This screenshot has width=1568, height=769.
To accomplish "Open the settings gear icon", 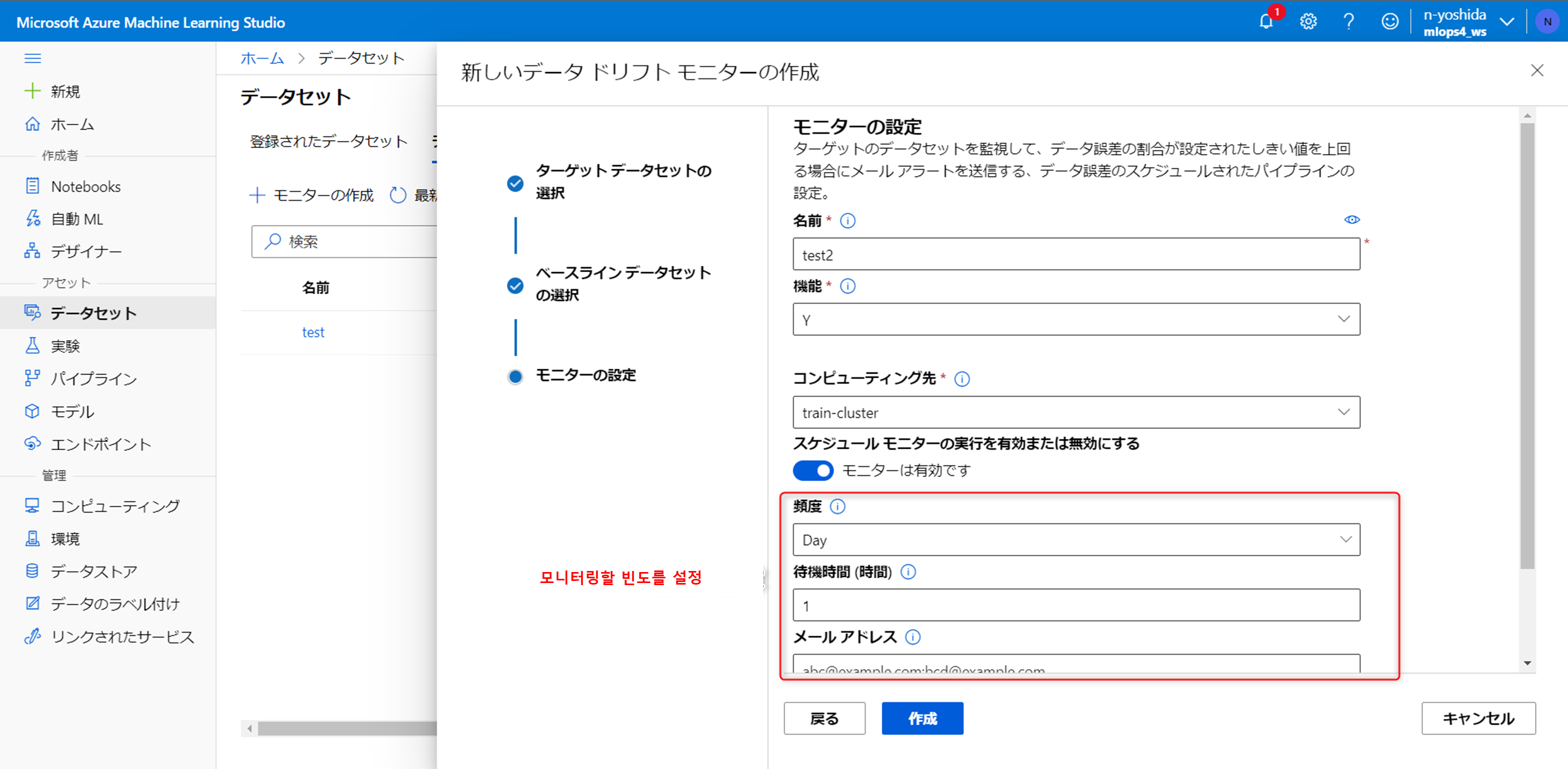I will coord(1308,22).
